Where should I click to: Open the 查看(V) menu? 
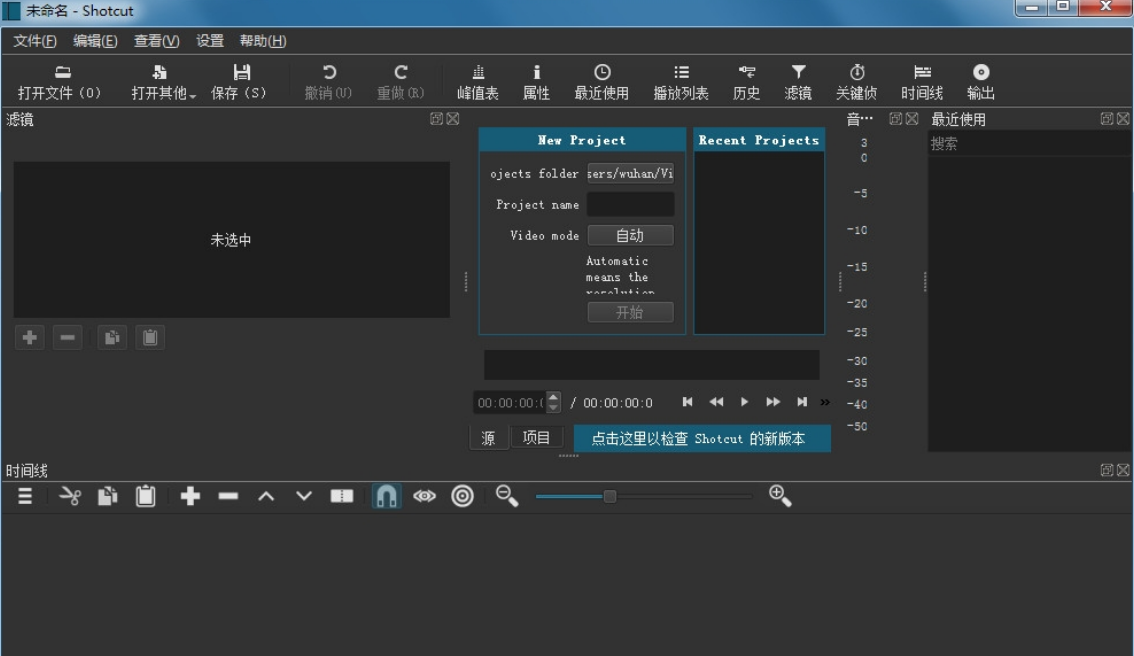(156, 41)
